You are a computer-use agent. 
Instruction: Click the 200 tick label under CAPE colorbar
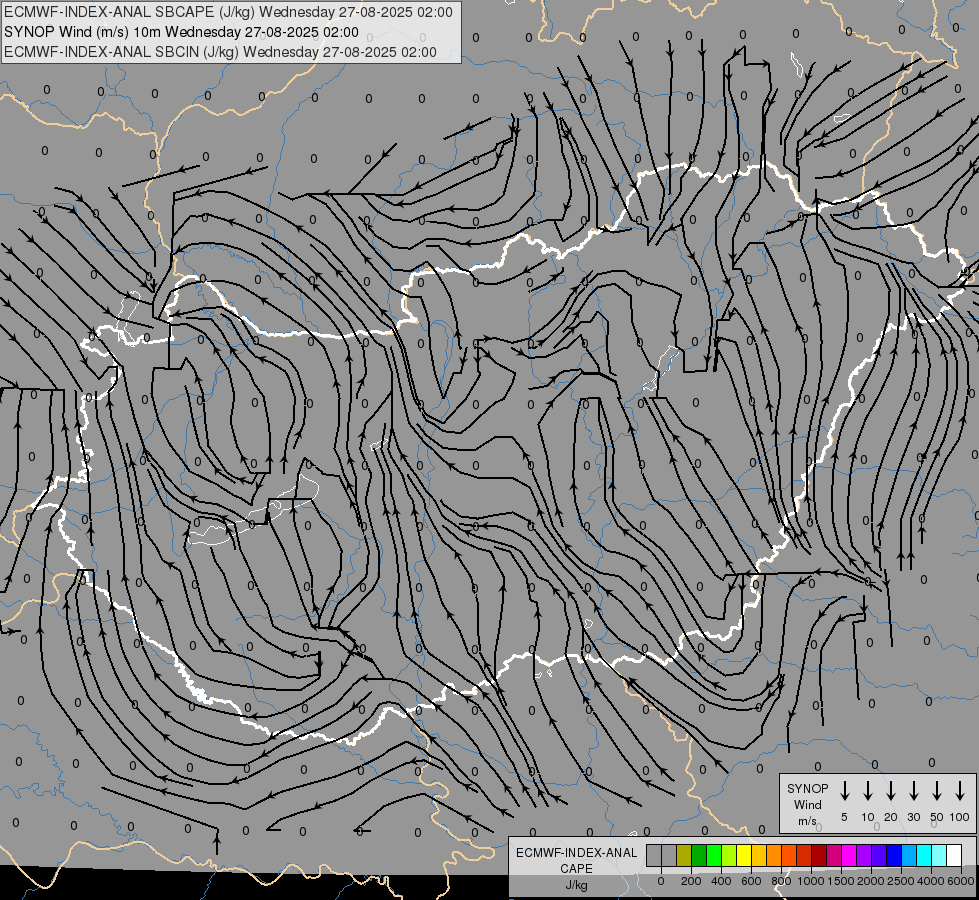click(x=691, y=881)
